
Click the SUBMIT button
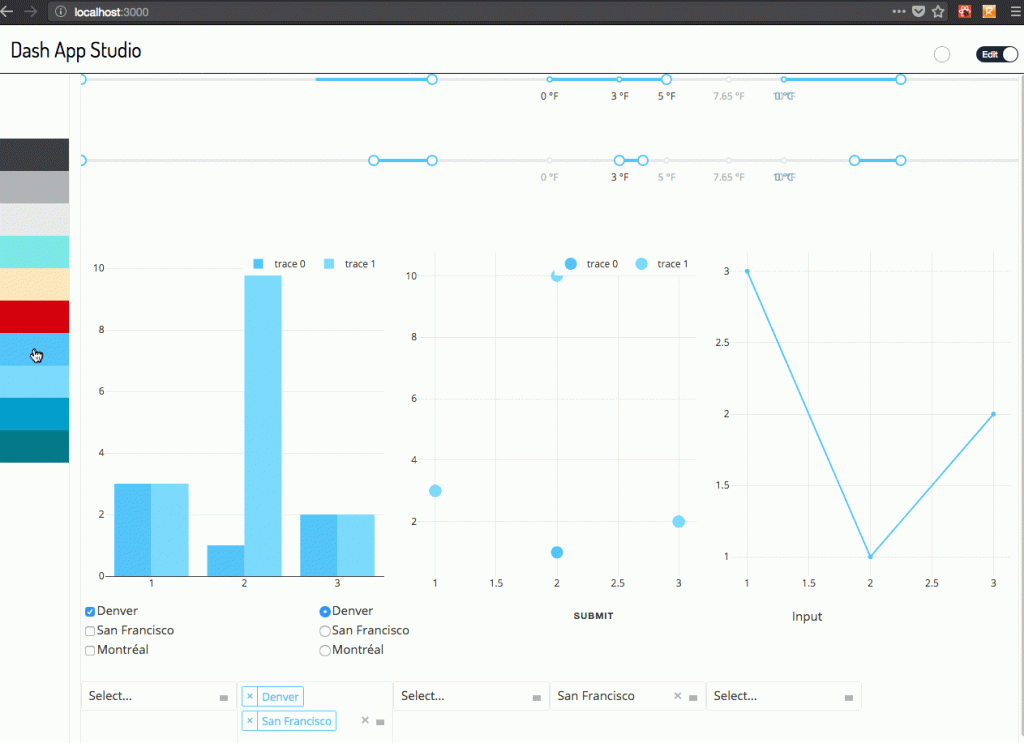pos(593,616)
